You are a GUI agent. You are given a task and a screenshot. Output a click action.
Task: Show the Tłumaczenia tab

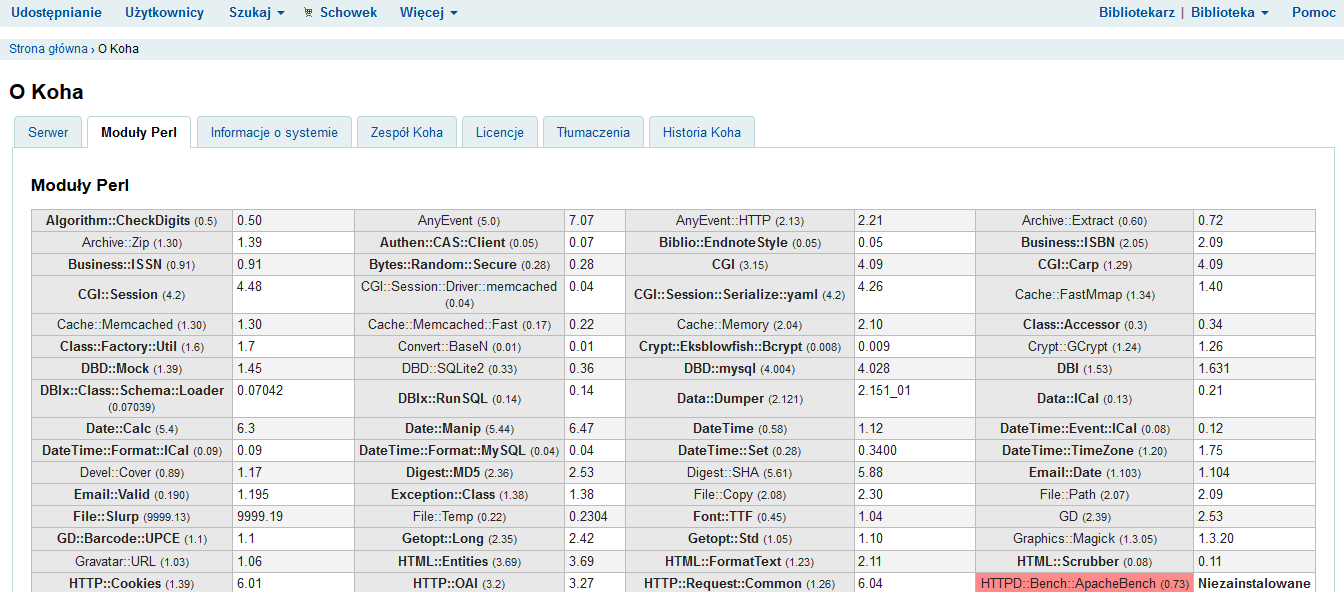pos(593,132)
